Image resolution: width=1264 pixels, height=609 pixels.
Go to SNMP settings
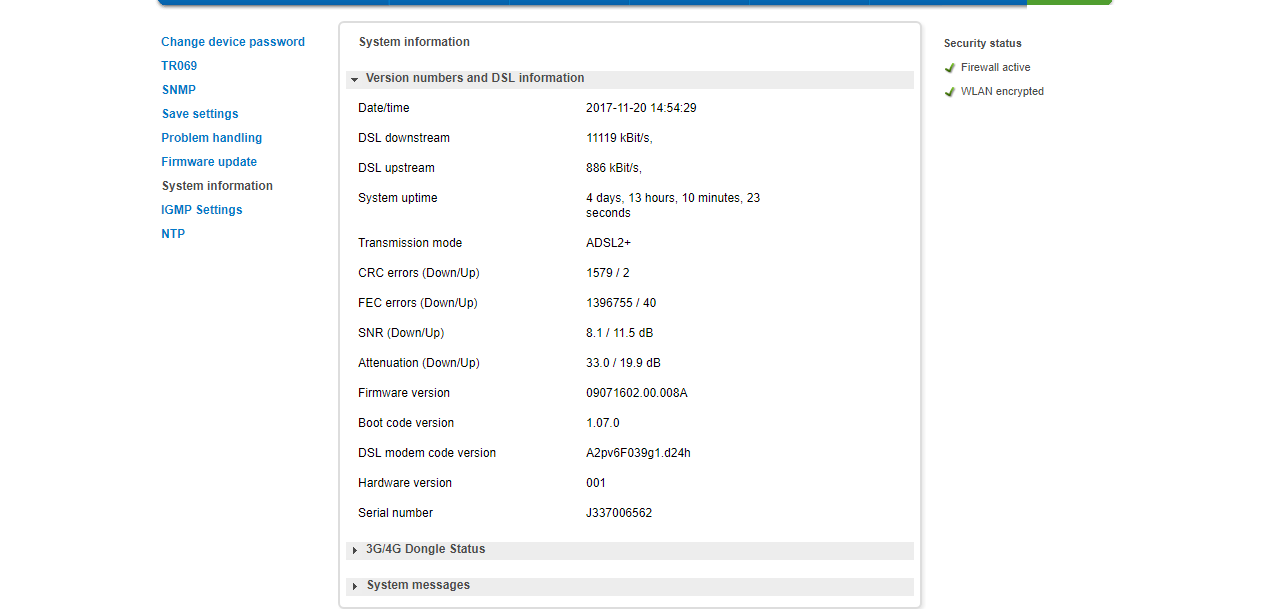coord(179,90)
